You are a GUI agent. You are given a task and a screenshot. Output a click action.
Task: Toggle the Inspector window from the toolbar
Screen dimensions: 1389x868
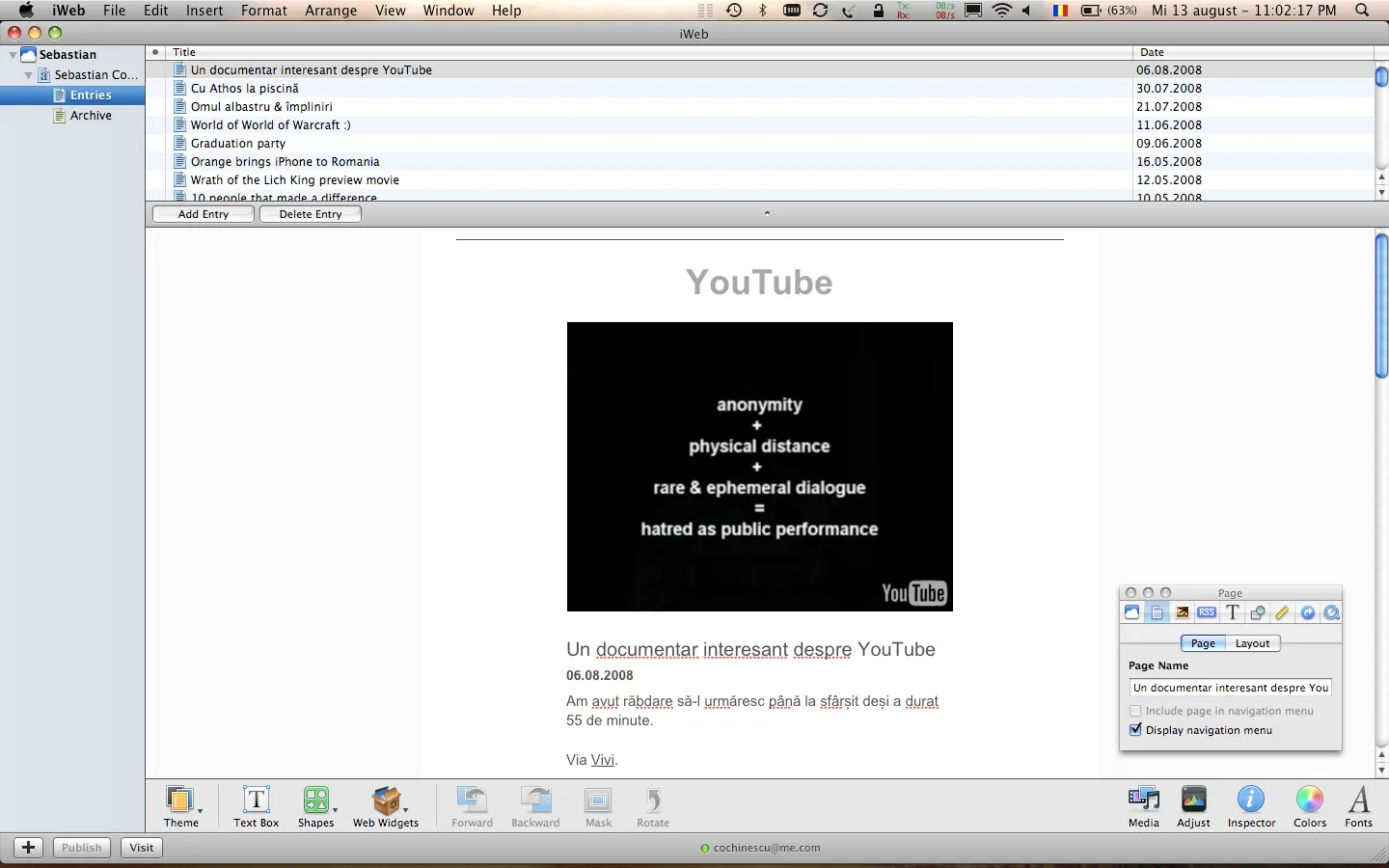coord(1251,806)
